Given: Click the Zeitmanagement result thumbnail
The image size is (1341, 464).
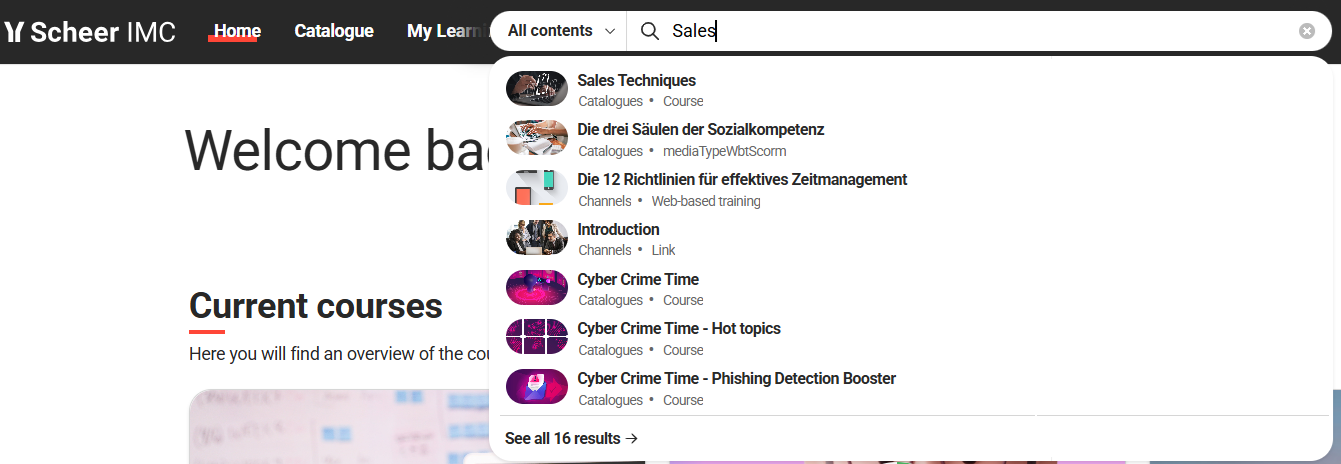Looking at the screenshot, I should (x=537, y=188).
